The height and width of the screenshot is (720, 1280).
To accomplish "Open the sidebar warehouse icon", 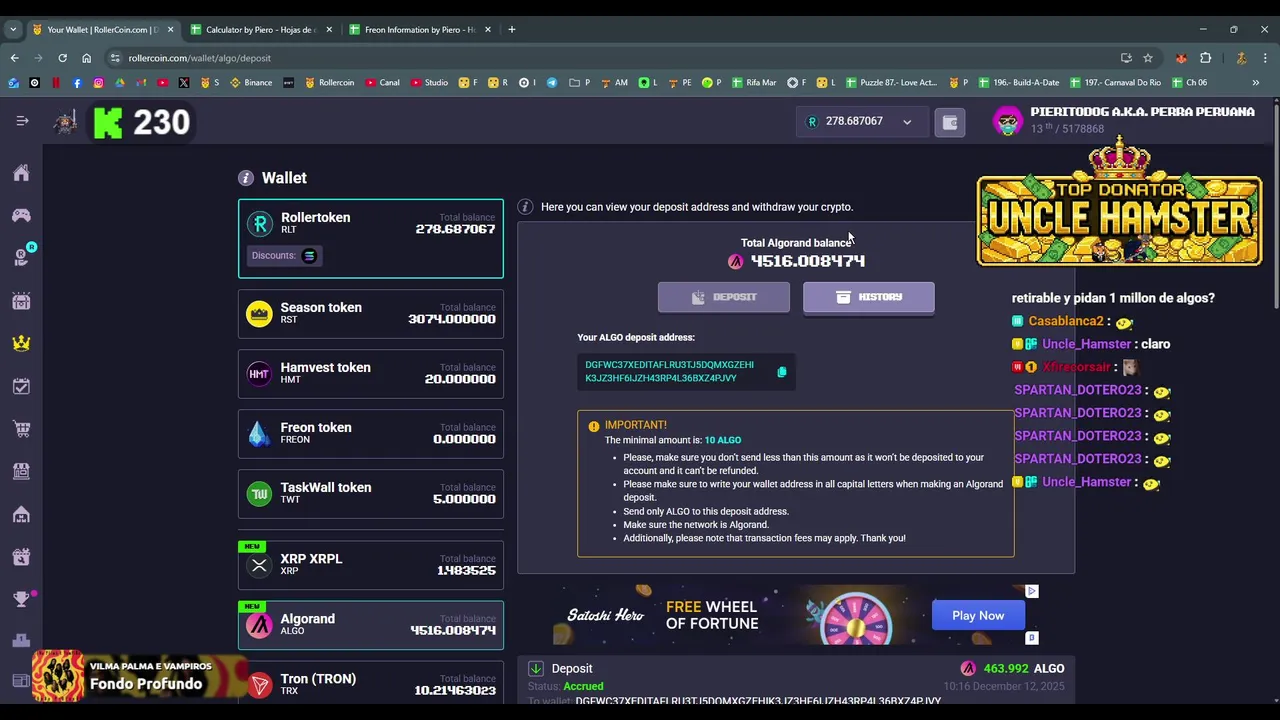I will [x=21, y=514].
